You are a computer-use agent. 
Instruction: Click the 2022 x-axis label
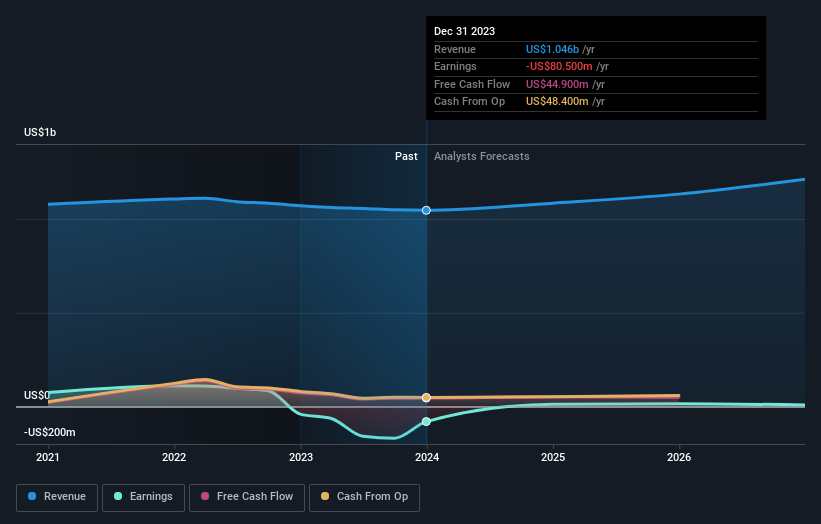point(174,458)
